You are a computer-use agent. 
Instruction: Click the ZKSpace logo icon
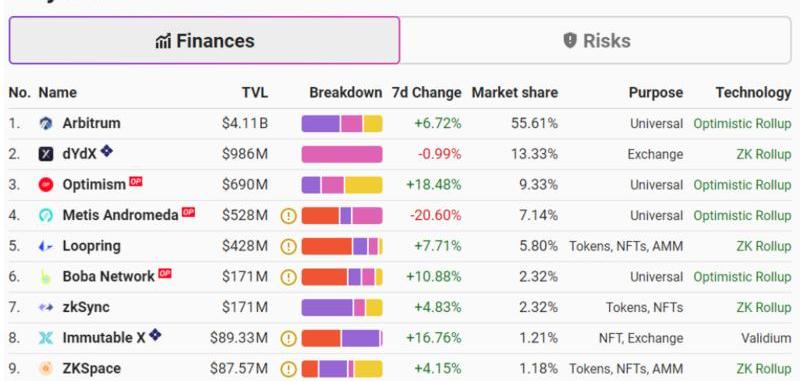46,368
